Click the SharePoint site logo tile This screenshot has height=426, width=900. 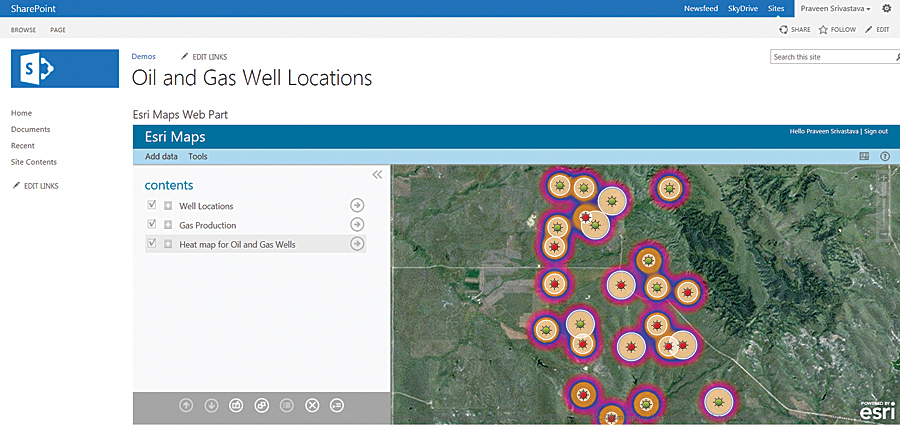(65, 68)
